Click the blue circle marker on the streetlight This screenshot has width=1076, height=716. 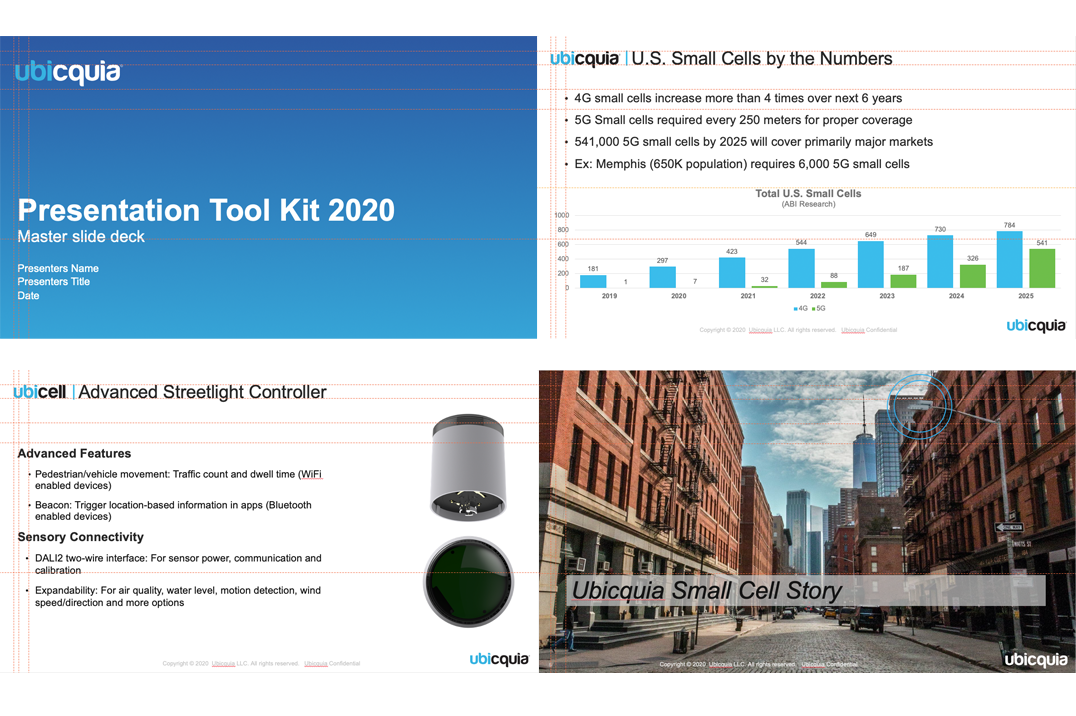[920, 406]
